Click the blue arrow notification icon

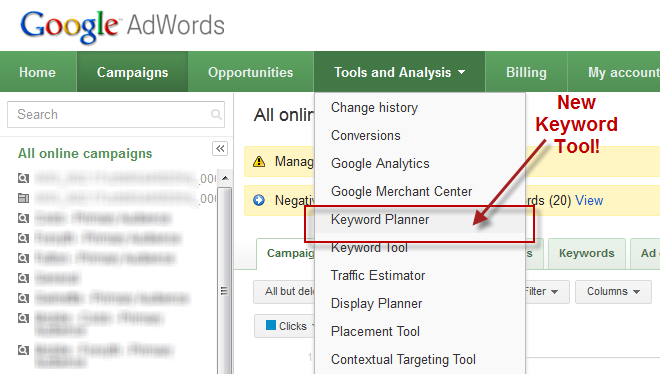tap(259, 200)
